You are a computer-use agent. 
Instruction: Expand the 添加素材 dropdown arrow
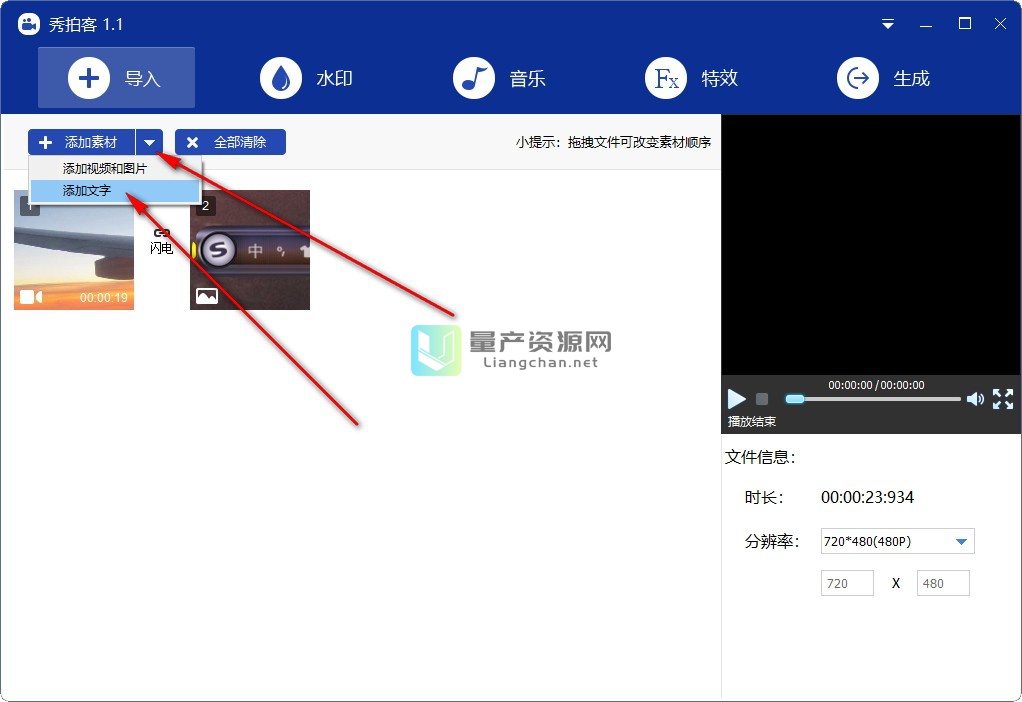150,142
